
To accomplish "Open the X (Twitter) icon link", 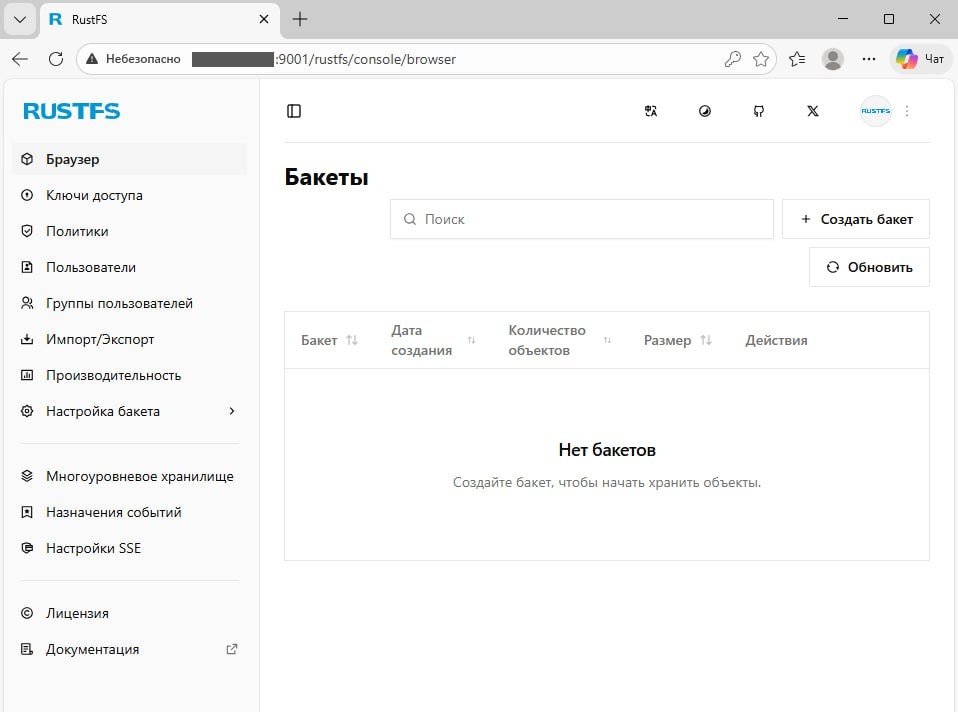I will click(x=813, y=111).
